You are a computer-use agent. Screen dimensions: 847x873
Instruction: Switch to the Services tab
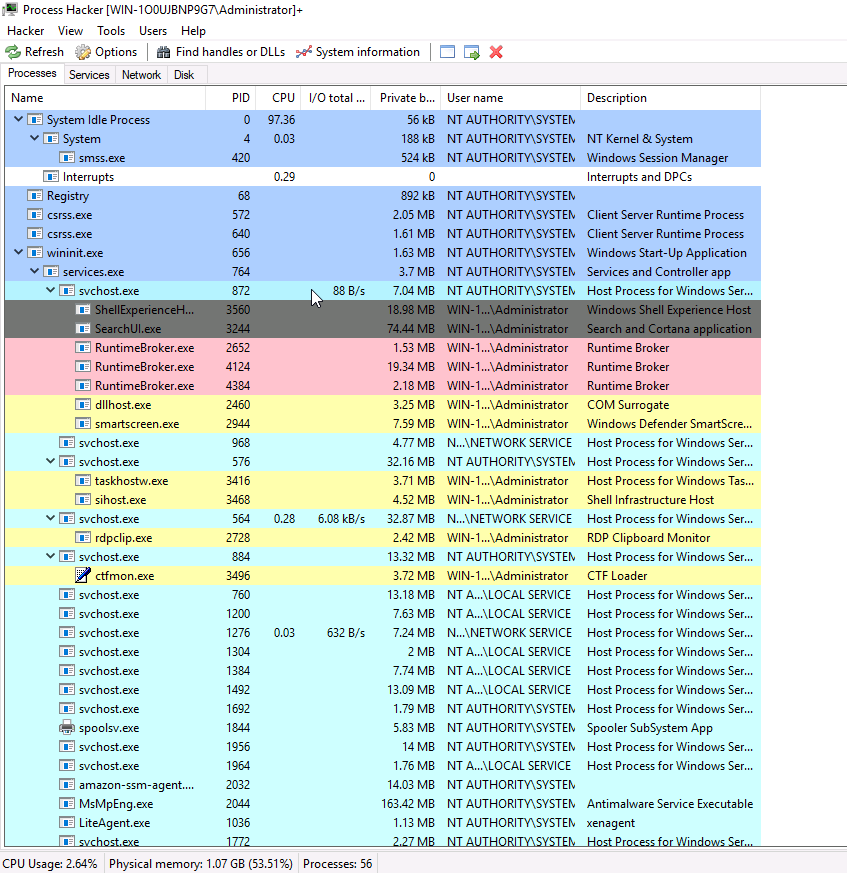pos(89,75)
